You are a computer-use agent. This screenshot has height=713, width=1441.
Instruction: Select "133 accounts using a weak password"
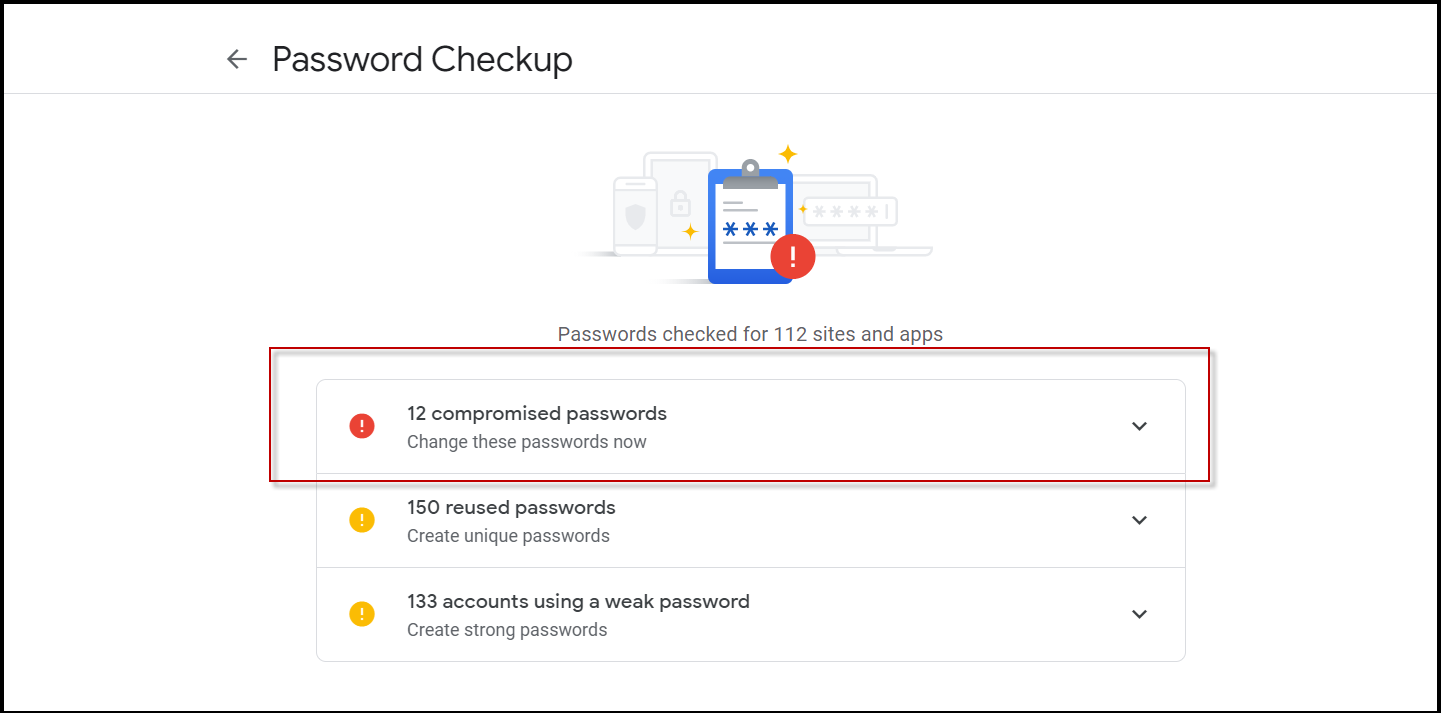point(578,601)
